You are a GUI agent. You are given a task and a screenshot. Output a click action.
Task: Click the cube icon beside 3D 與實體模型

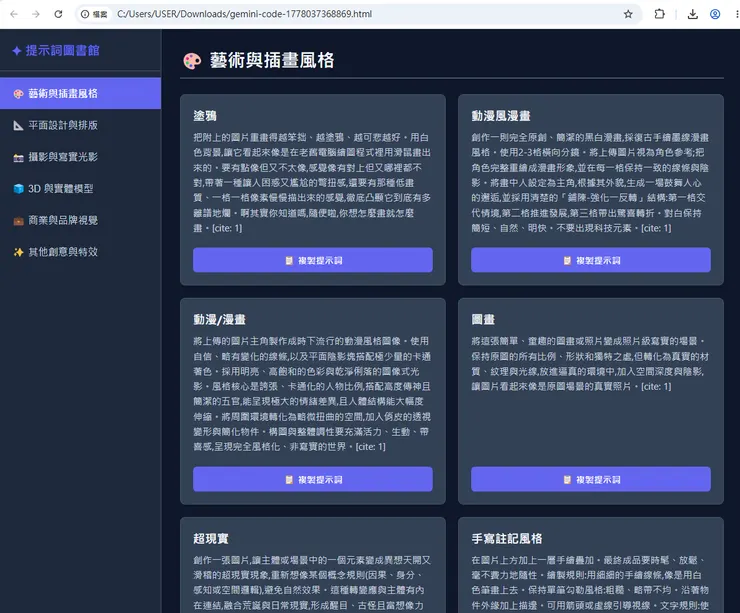18,189
